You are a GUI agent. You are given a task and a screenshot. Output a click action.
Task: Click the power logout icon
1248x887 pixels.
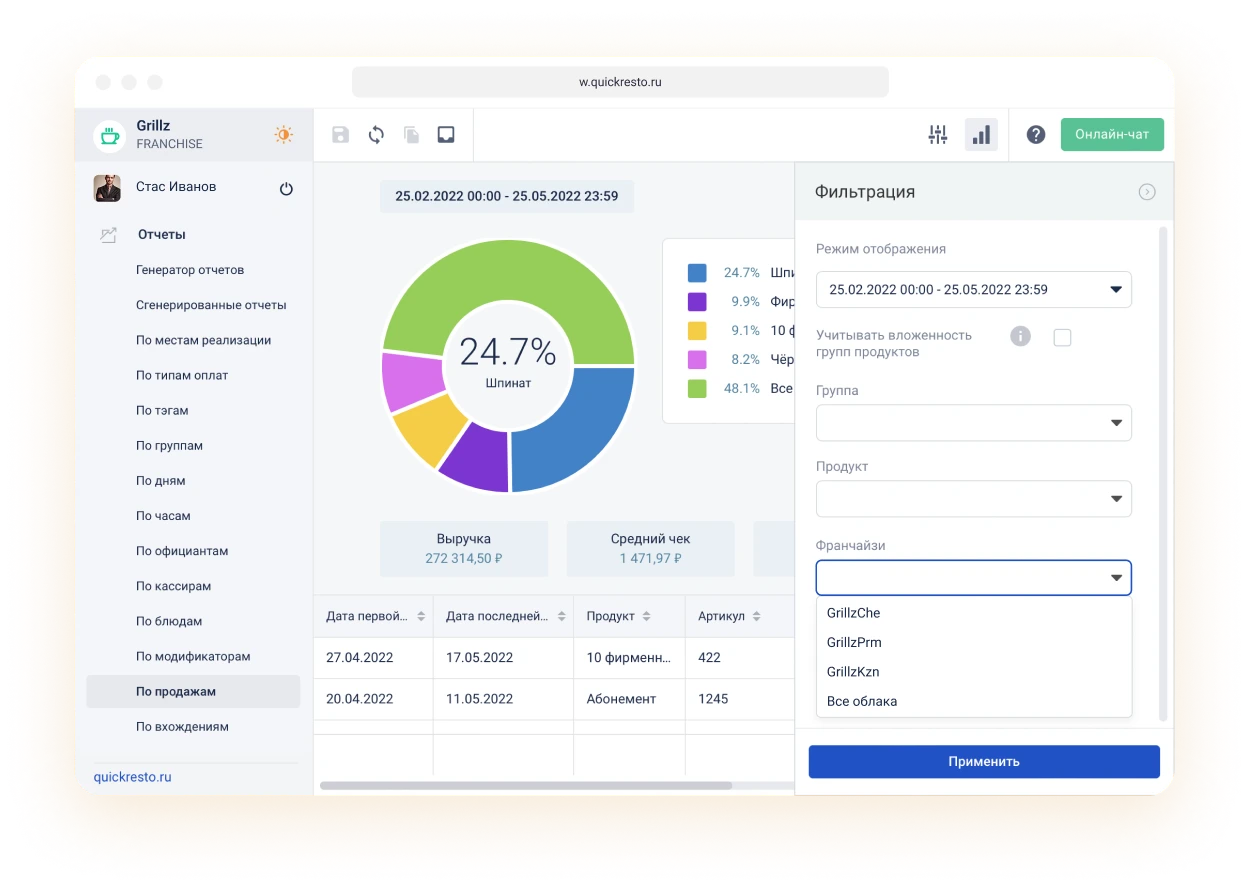[x=286, y=188]
